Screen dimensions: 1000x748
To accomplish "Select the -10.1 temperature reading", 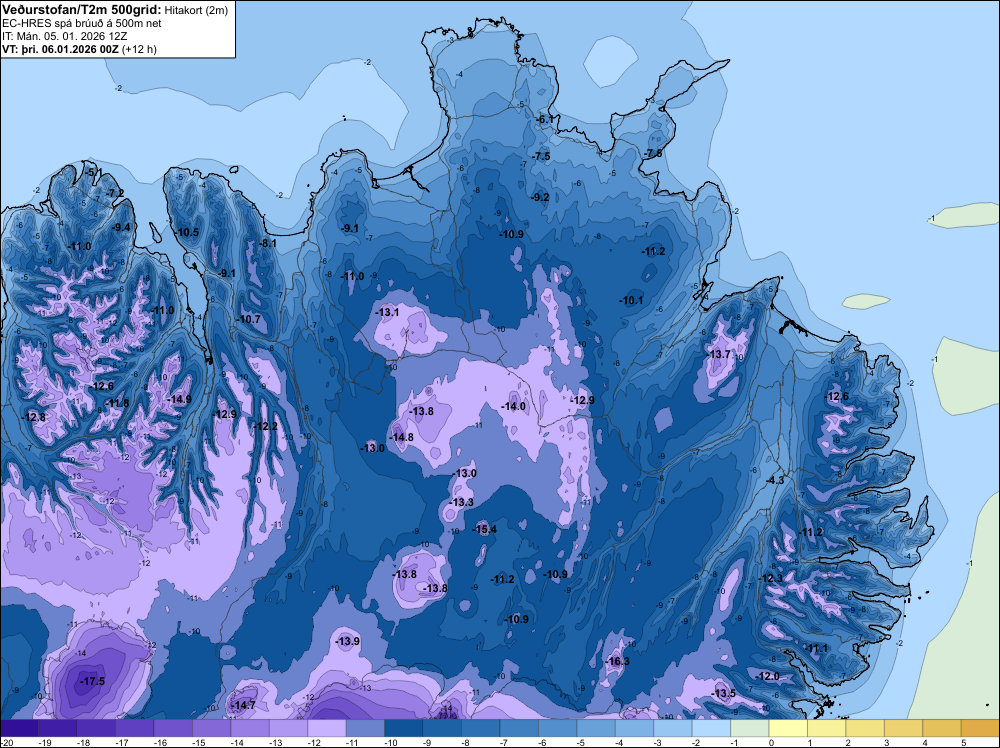I will point(631,300).
